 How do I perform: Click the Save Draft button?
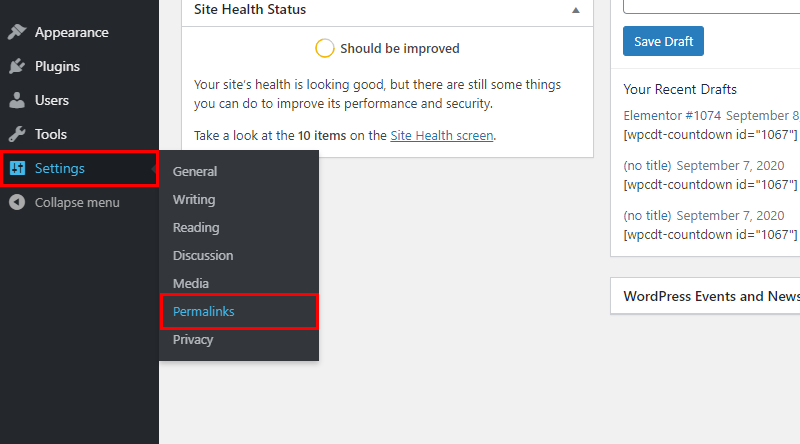pyautogui.click(x=663, y=41)
